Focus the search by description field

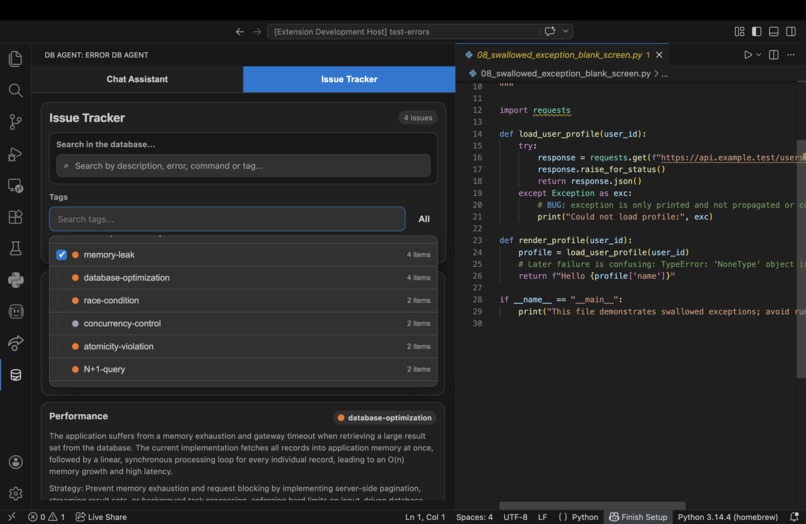pos(243,166)
